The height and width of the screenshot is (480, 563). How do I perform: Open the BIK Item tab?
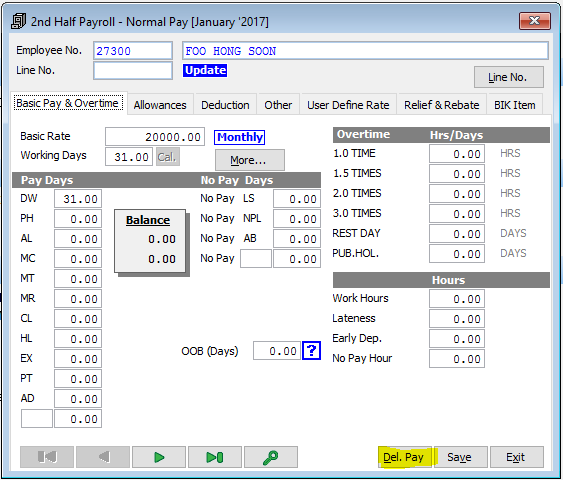(515, 105)
